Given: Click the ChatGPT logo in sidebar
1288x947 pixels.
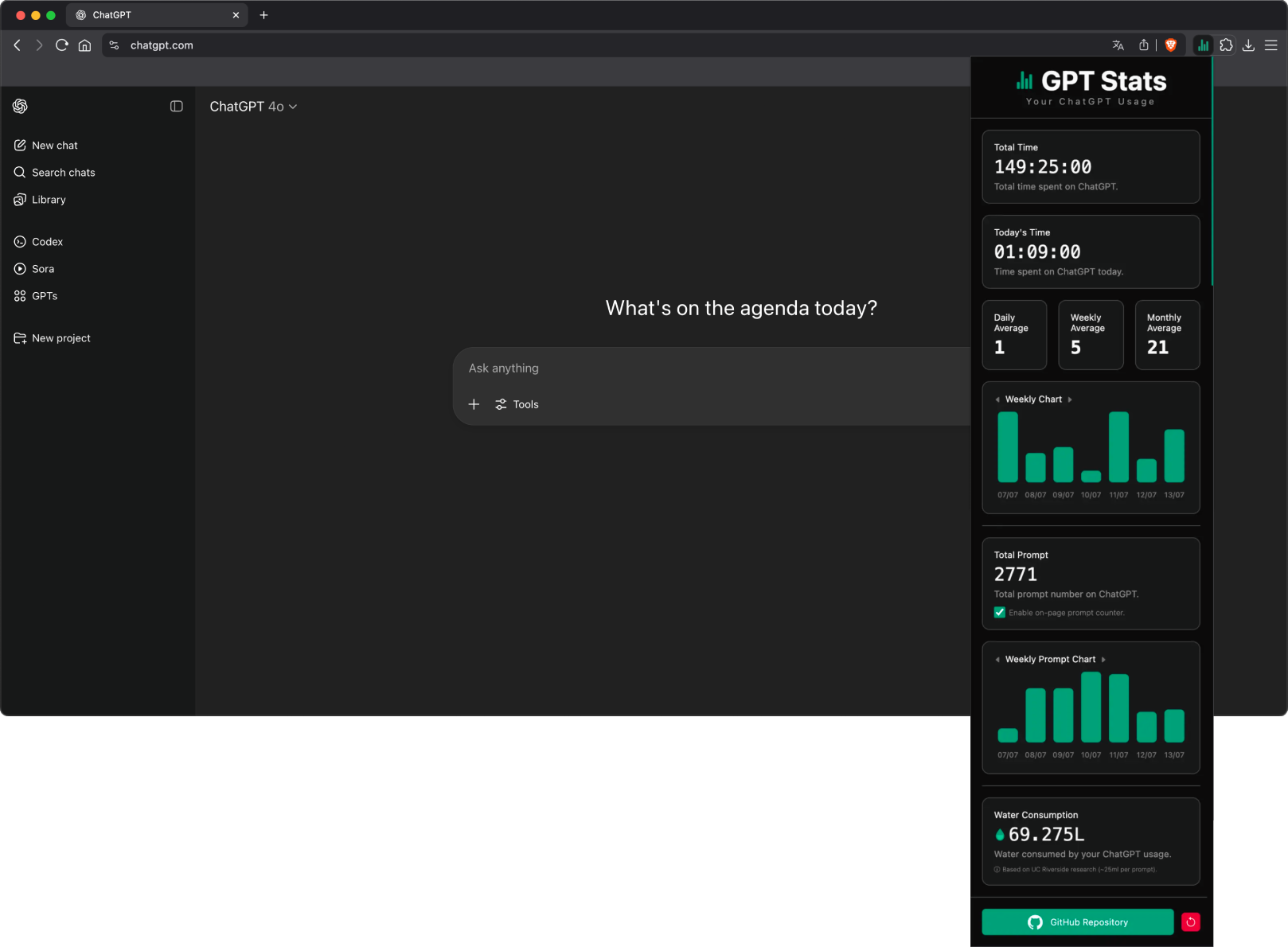Looking at the screenshot, I should click(x=21, y=106).
